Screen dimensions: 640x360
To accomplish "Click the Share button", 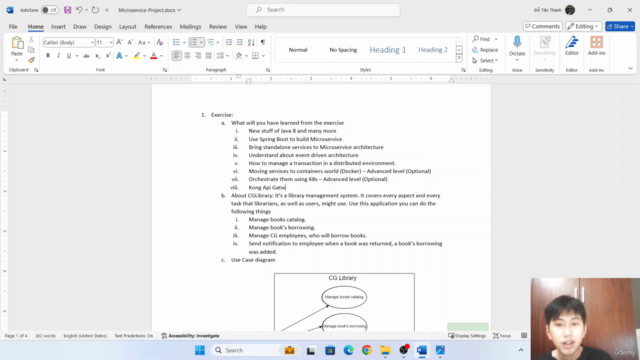I will (620, 26).
